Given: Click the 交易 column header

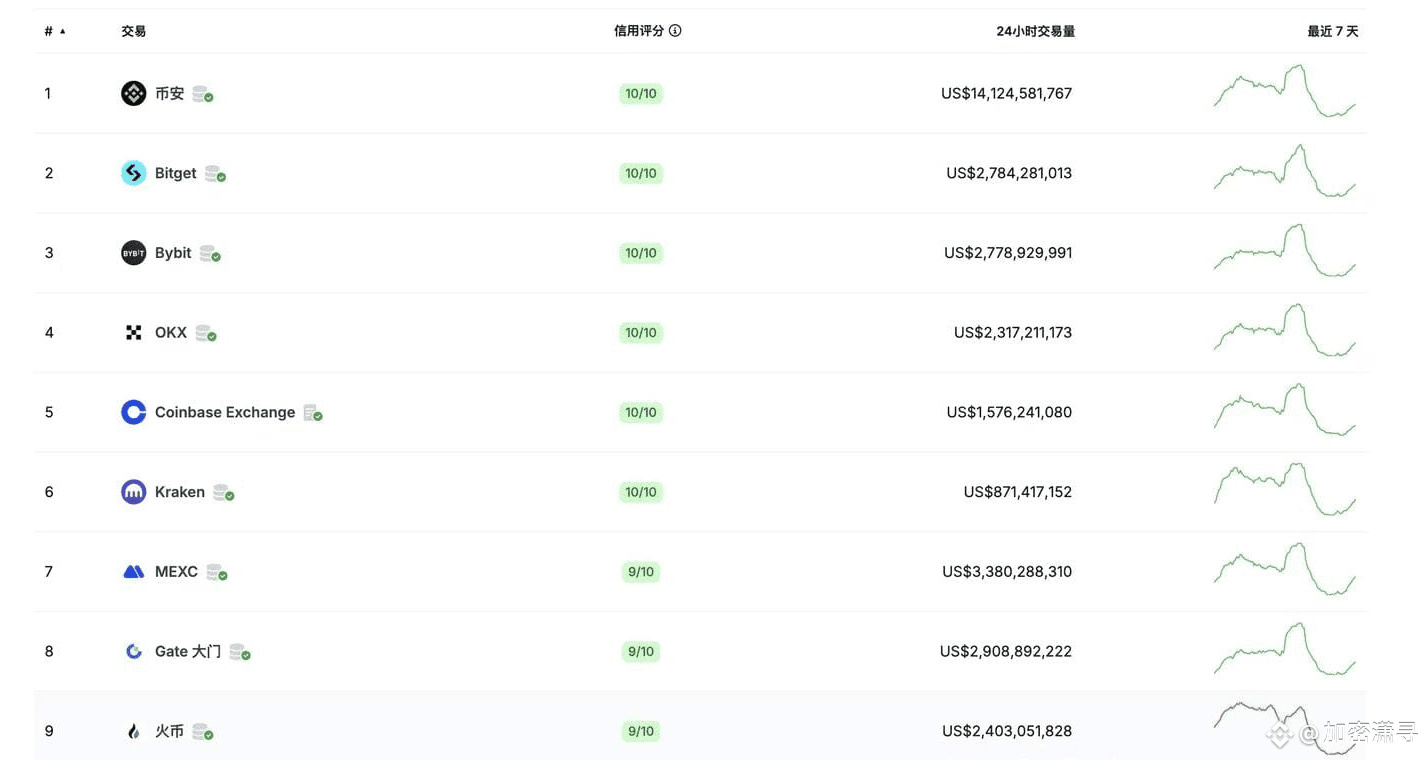Looking at the screenshot, I should click(133, 31).
